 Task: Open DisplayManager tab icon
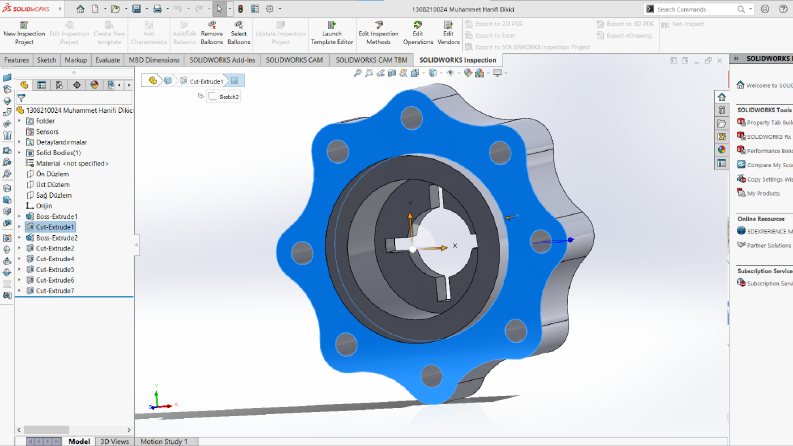(95, 85)
